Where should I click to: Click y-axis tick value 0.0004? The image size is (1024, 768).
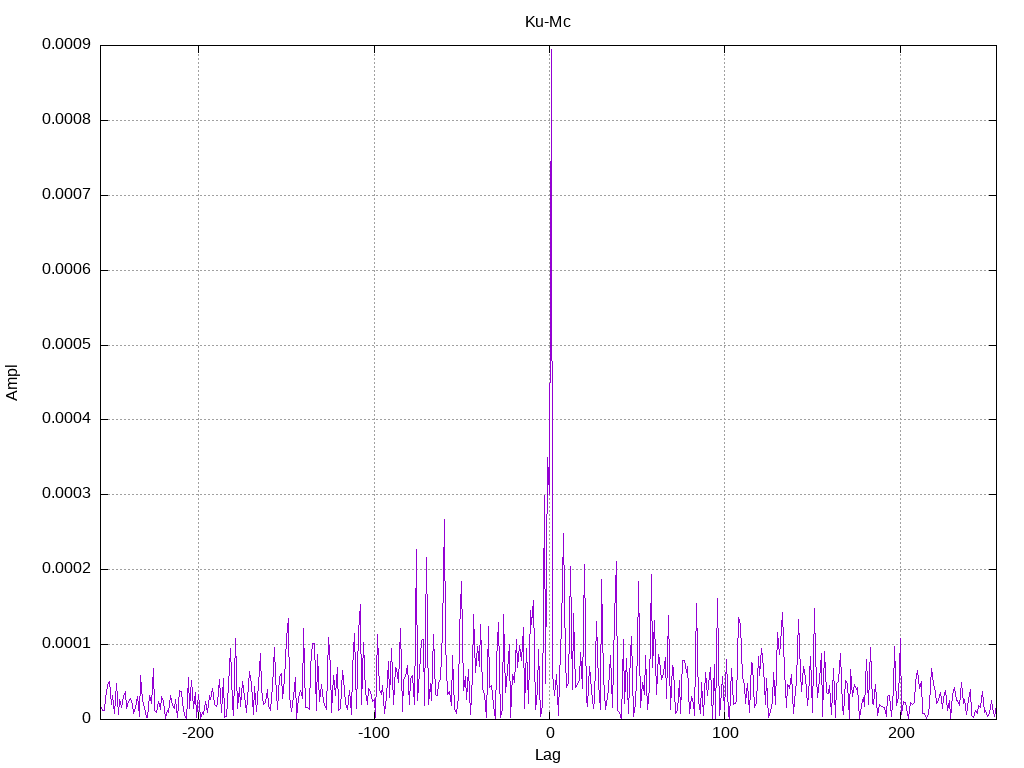[x=67, y=418]
